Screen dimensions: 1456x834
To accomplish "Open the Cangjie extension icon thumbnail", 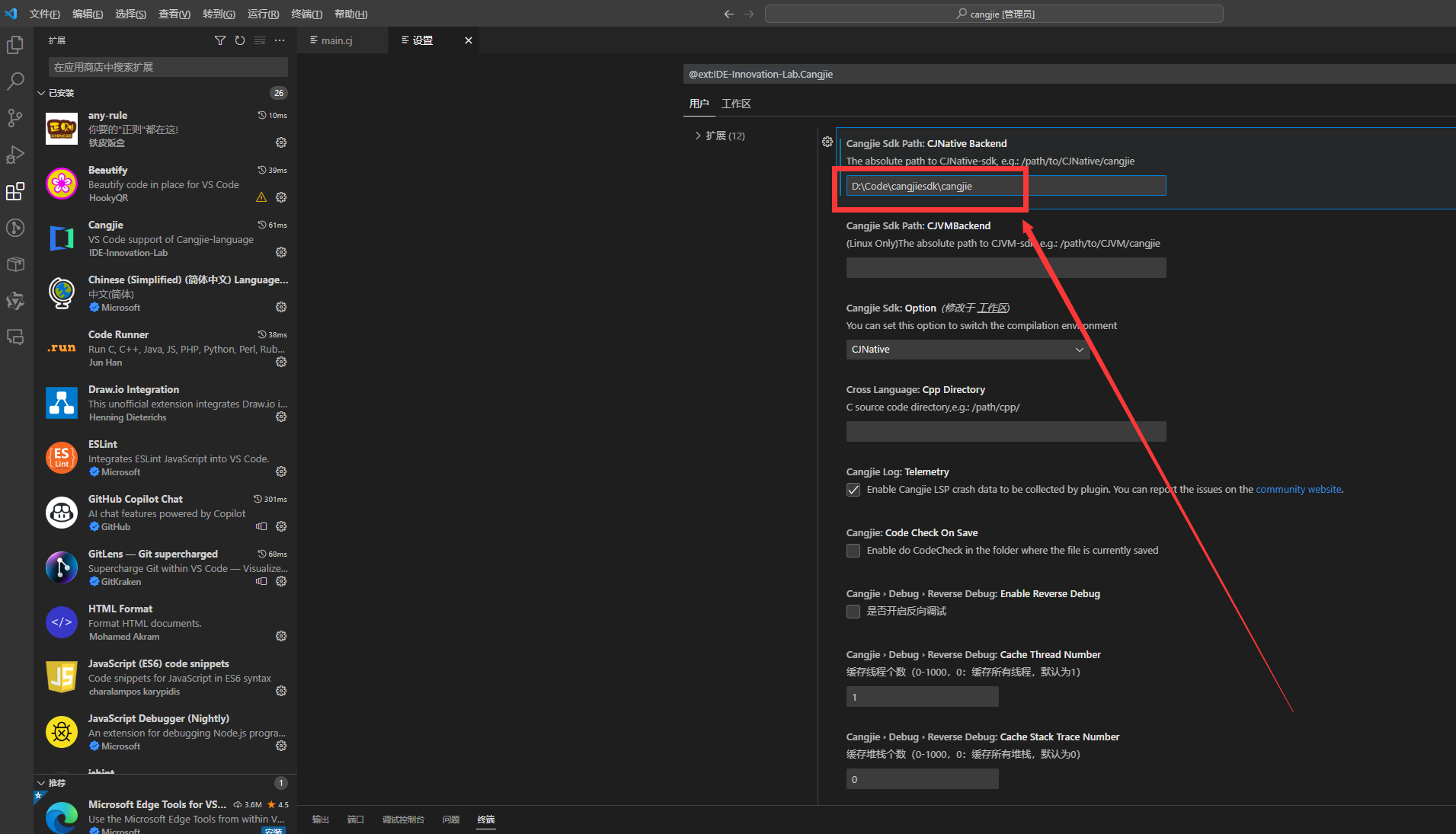I will [62, 238].
